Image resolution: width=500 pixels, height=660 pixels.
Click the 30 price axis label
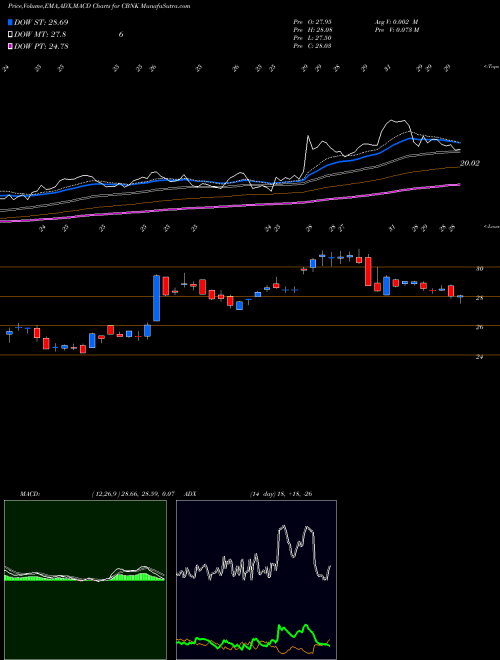coord(480,269)
